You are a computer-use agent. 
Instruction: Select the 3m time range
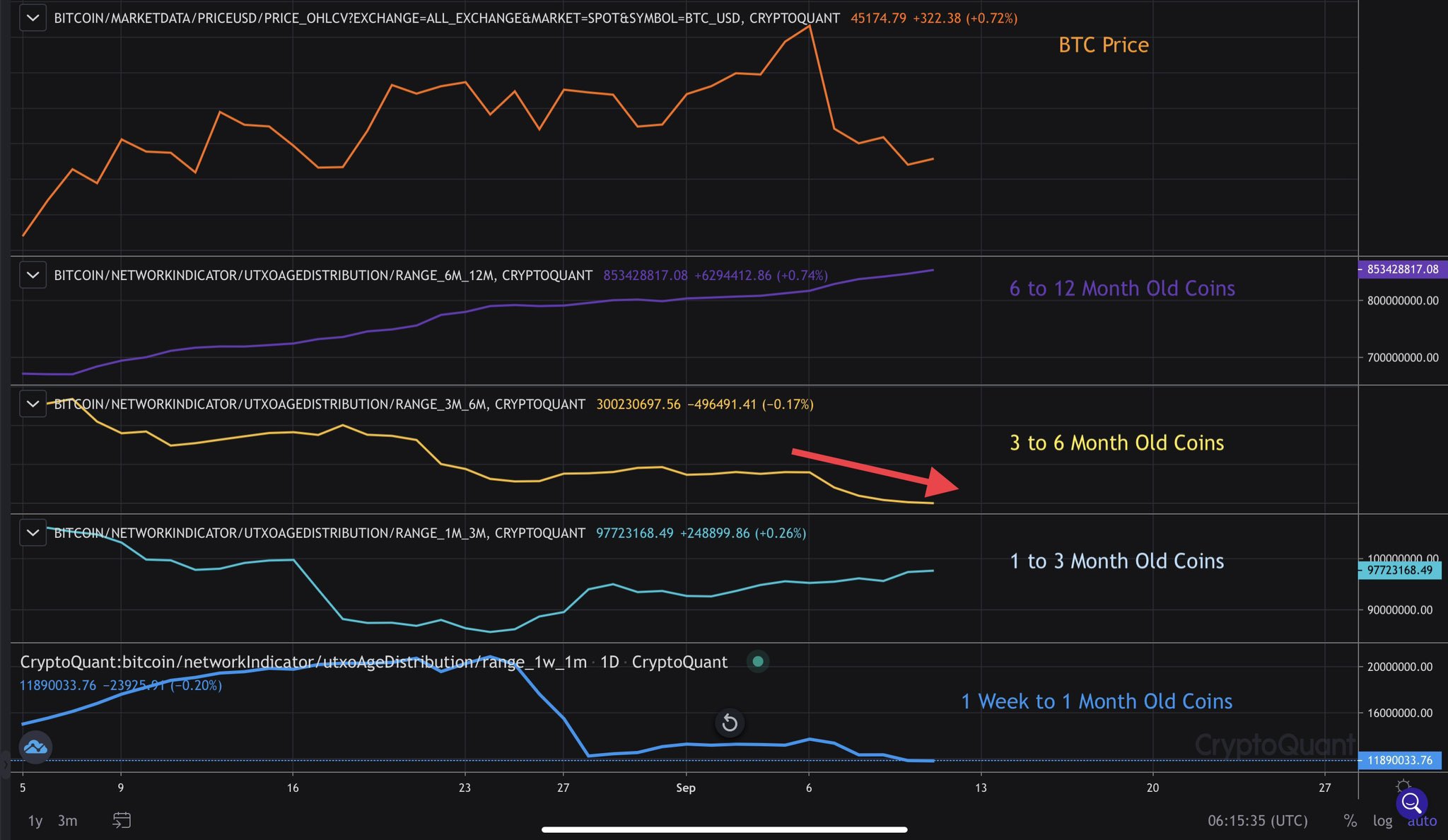(68, 820)
